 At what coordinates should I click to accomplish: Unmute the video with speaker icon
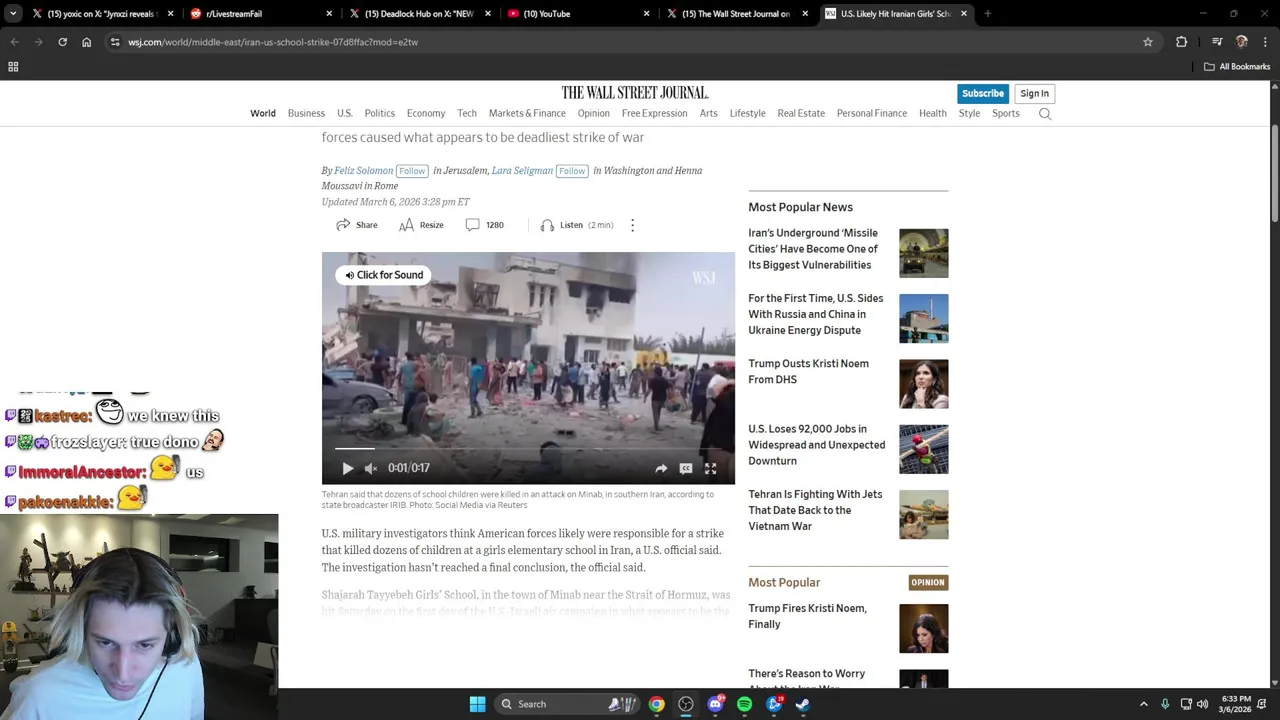pyautogui.click(x=371, y=468)
